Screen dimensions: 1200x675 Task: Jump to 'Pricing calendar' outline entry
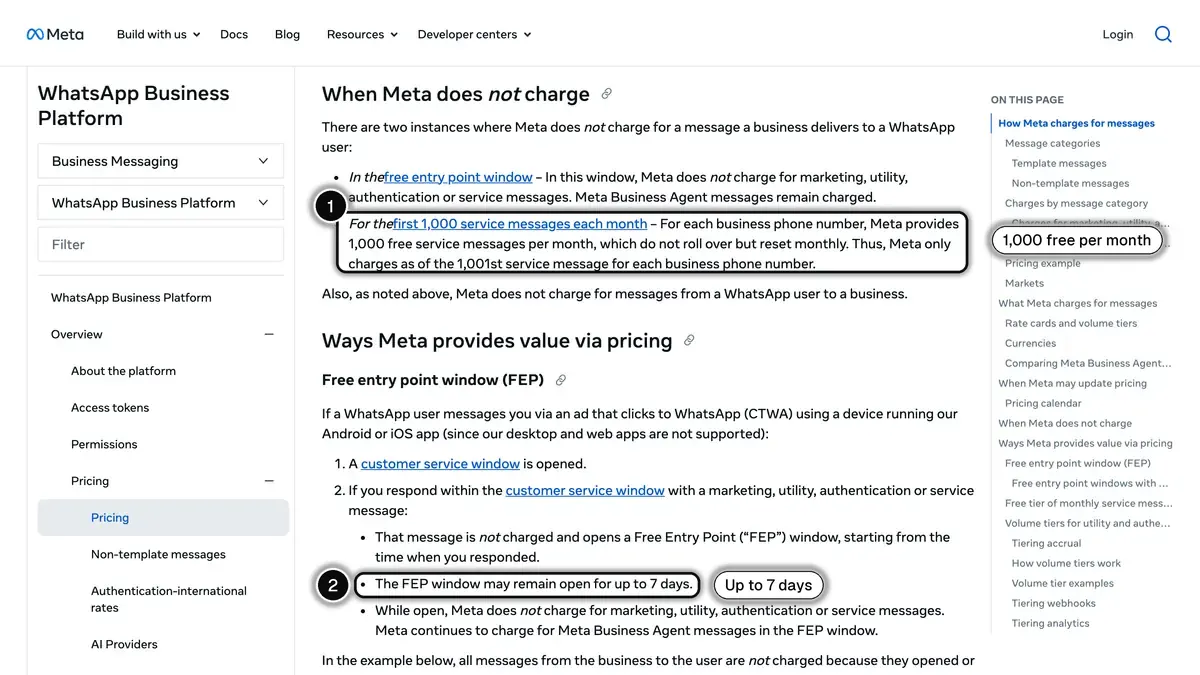click(1043, 403)
